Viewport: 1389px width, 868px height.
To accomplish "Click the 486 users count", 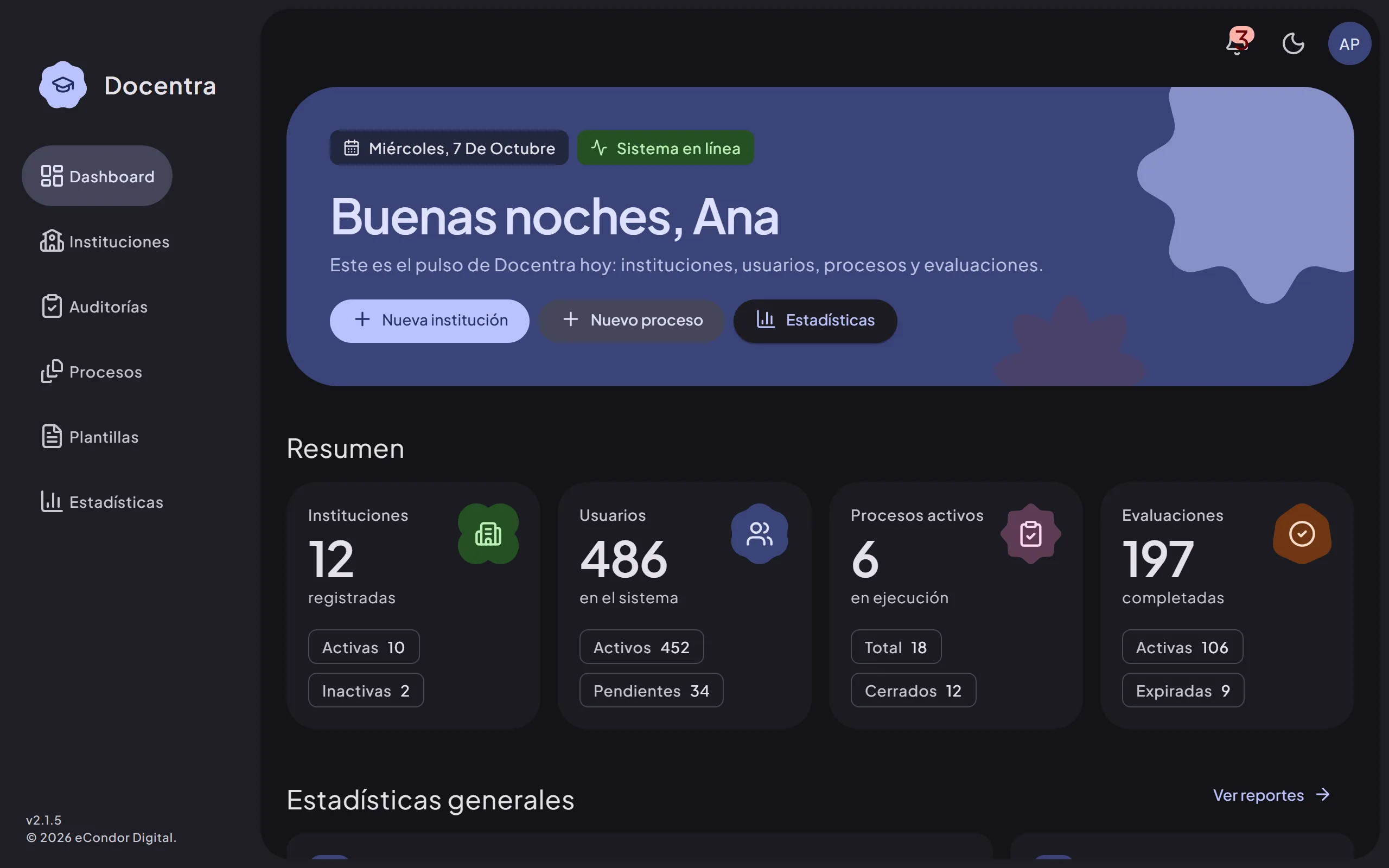I will point(624,559).
